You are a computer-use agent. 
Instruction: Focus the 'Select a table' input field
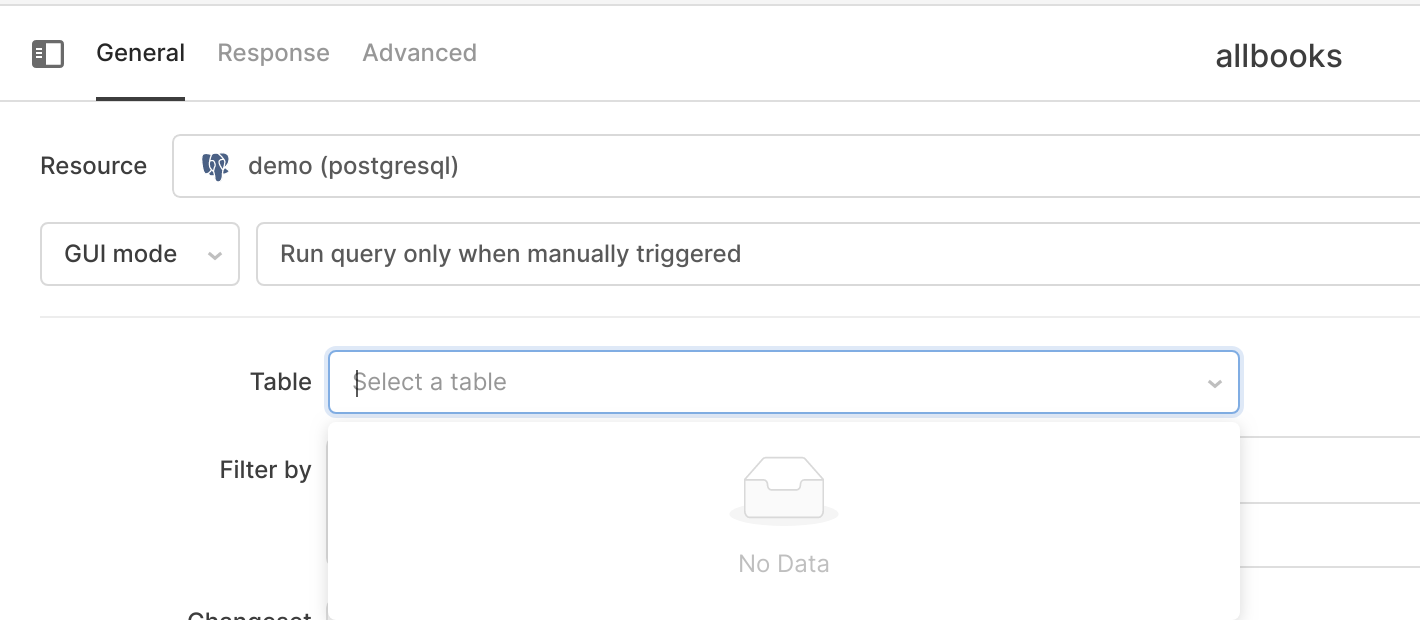784,382
